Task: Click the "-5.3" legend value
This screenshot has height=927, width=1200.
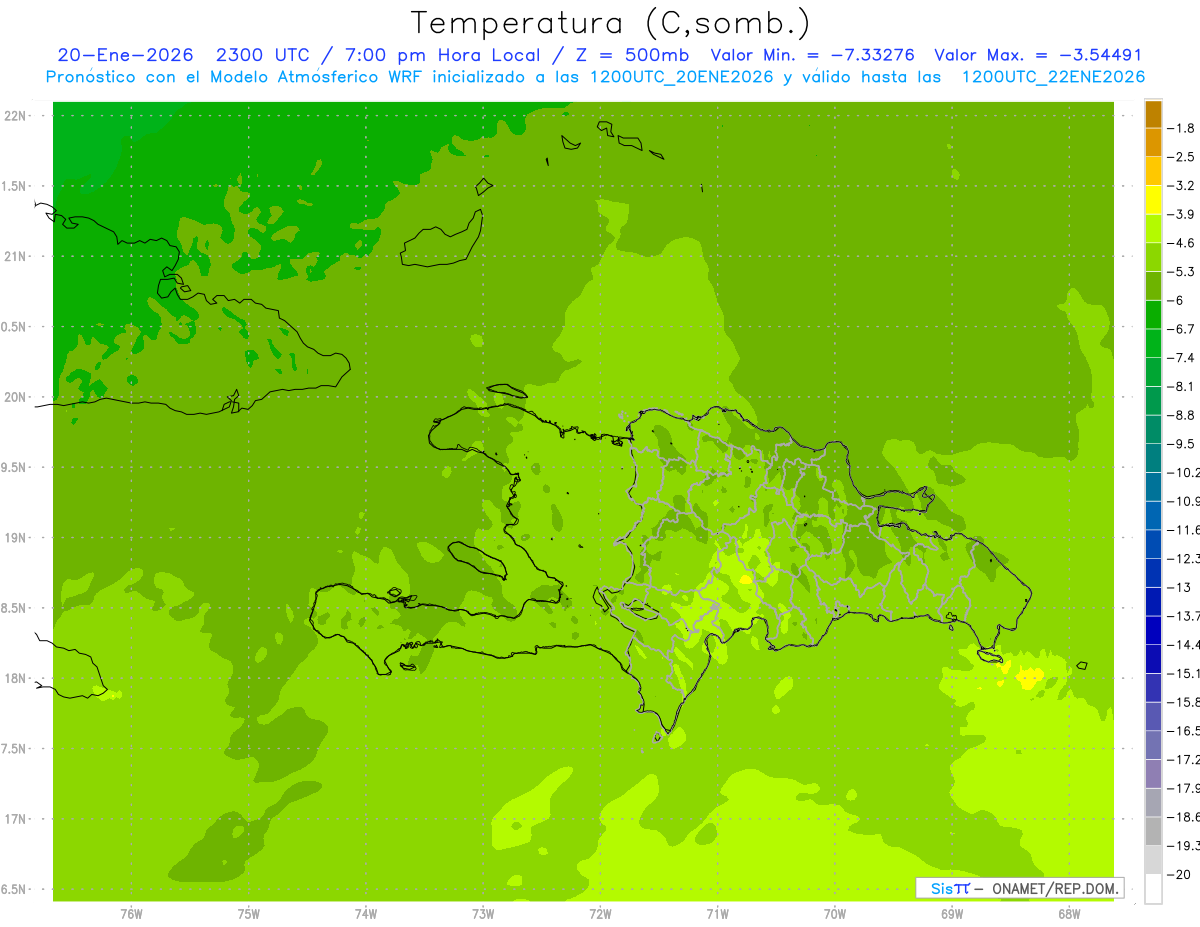Action: click(x=1183, y=271)
